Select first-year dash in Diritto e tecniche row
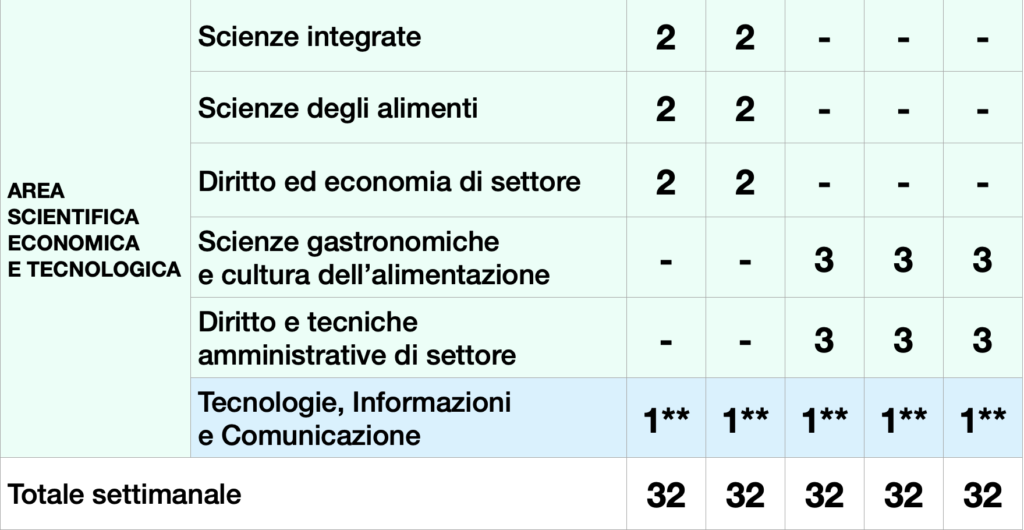The height and width of the screenshot is (530, 1024). [x=665, y=341]
